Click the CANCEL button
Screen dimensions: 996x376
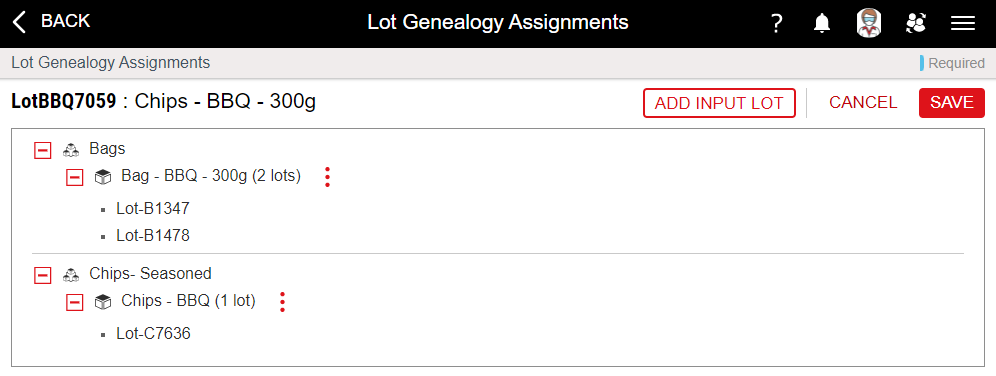(x=863, y=103)
